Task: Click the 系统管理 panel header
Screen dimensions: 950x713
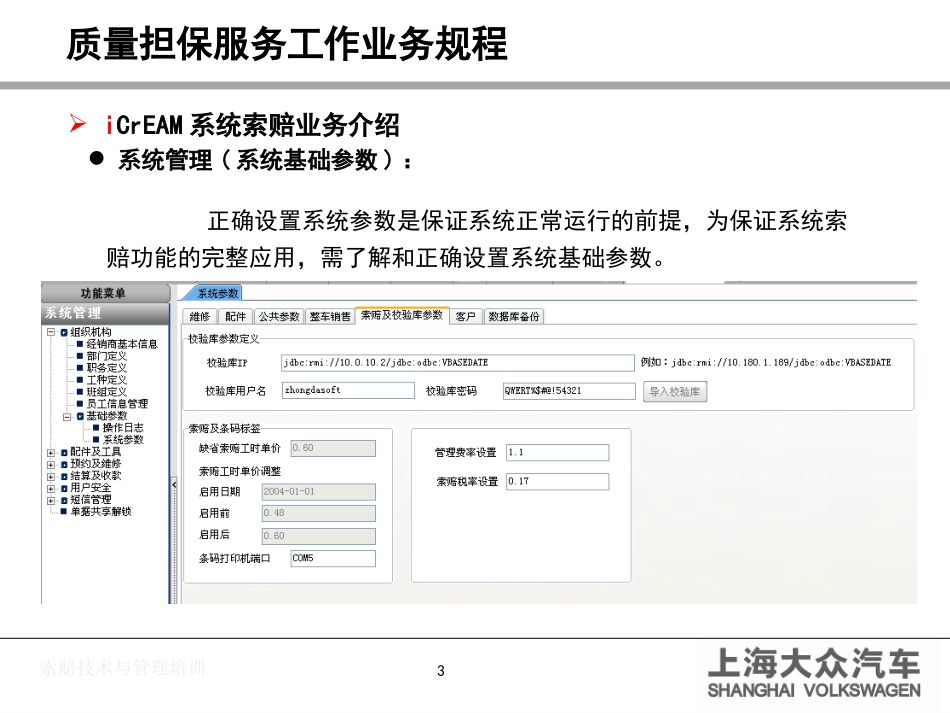Action: [105, 313]
